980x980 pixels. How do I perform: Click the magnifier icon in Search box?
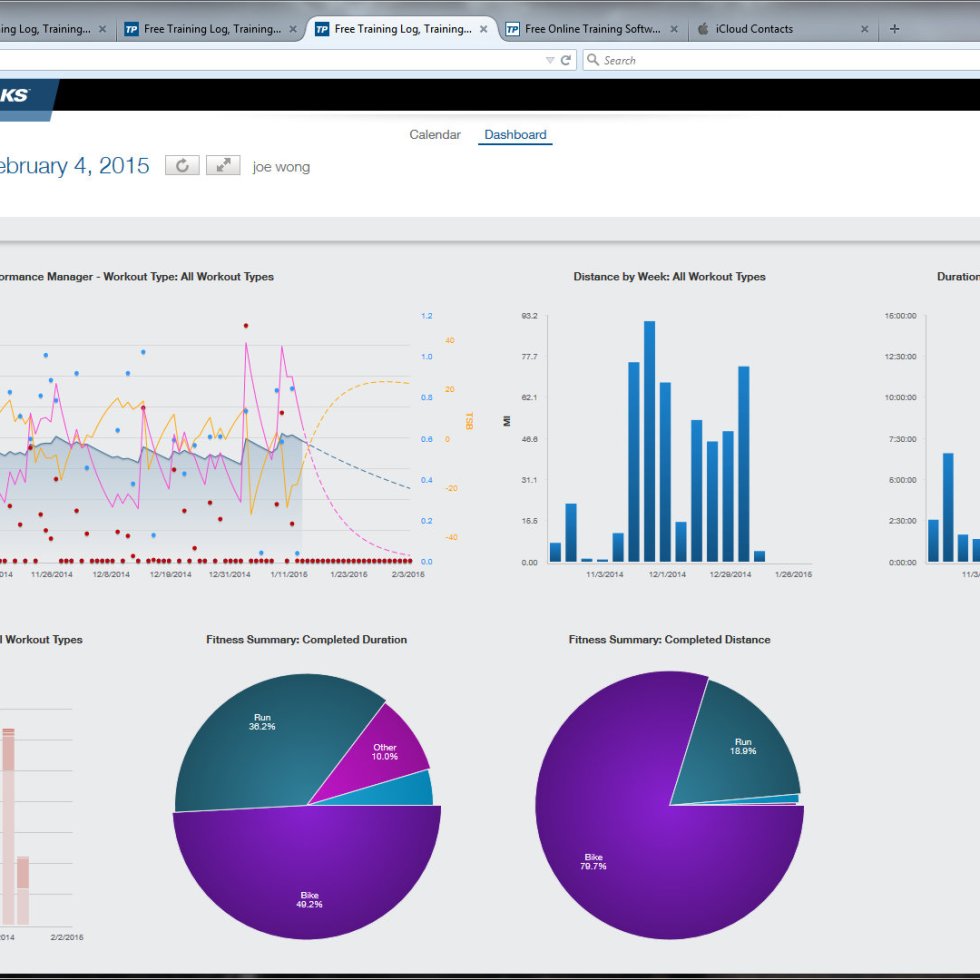point(592,60)
